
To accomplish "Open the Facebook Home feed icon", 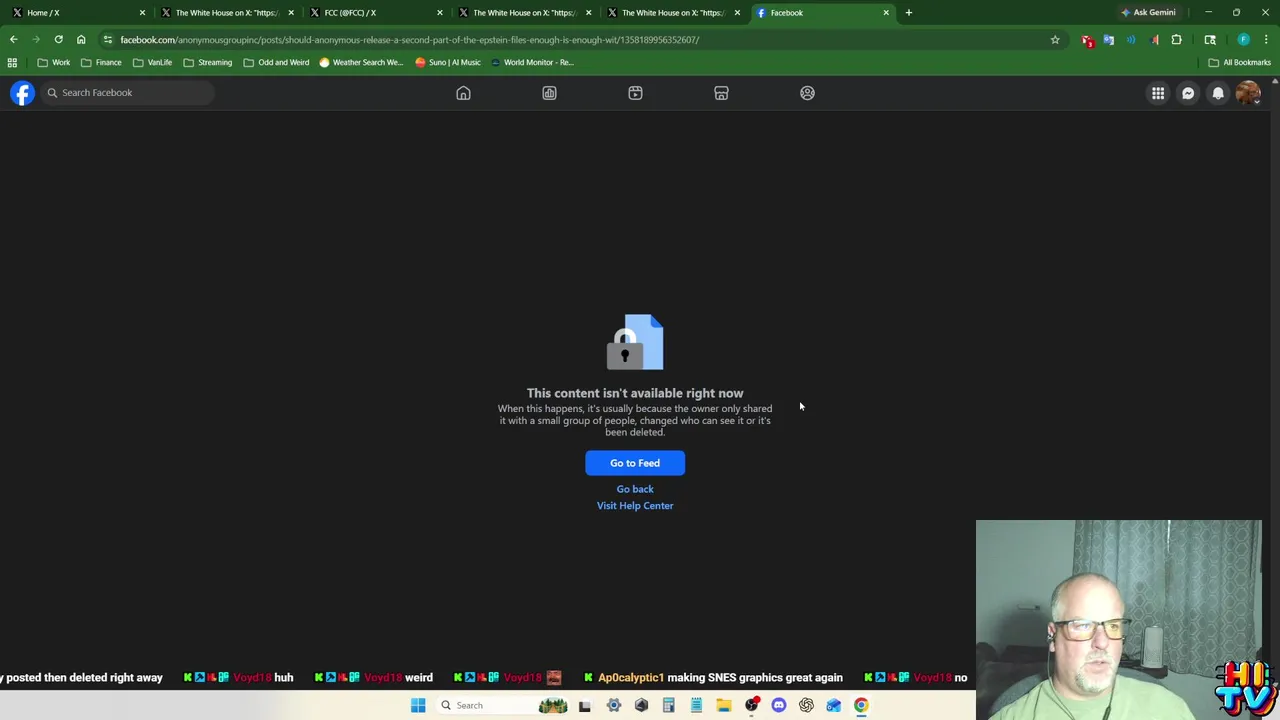I will point(463,93).
